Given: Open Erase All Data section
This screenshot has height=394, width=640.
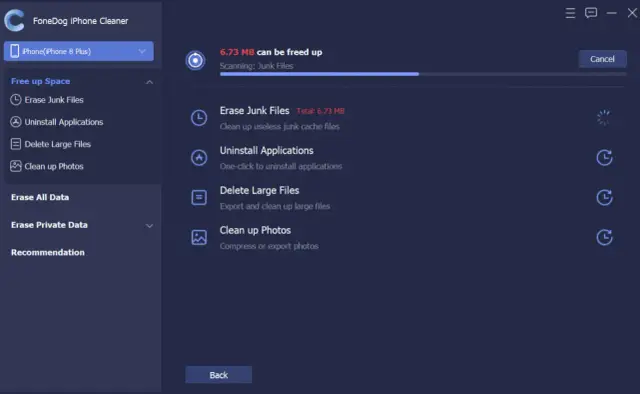Looking at the screenshot, I should 40,197.
